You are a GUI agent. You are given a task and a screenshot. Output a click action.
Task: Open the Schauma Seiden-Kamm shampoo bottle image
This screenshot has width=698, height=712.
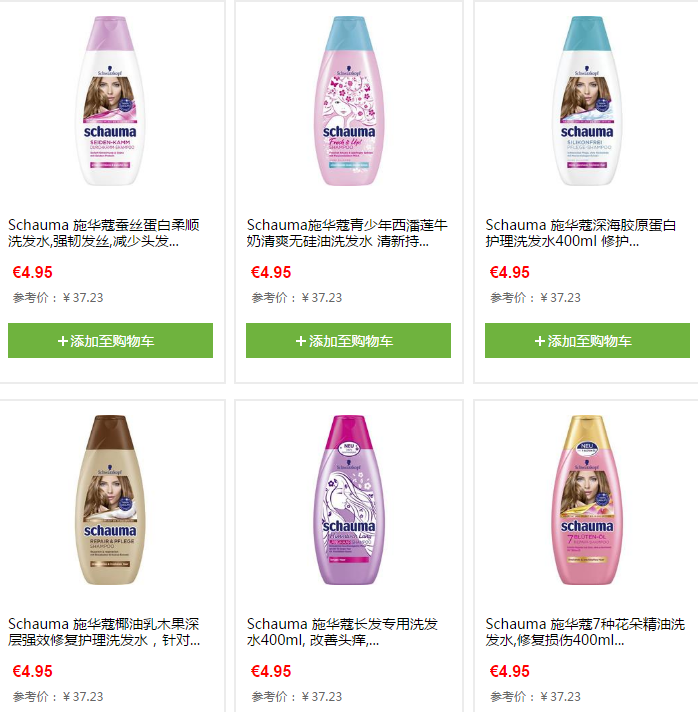[110, 101]
